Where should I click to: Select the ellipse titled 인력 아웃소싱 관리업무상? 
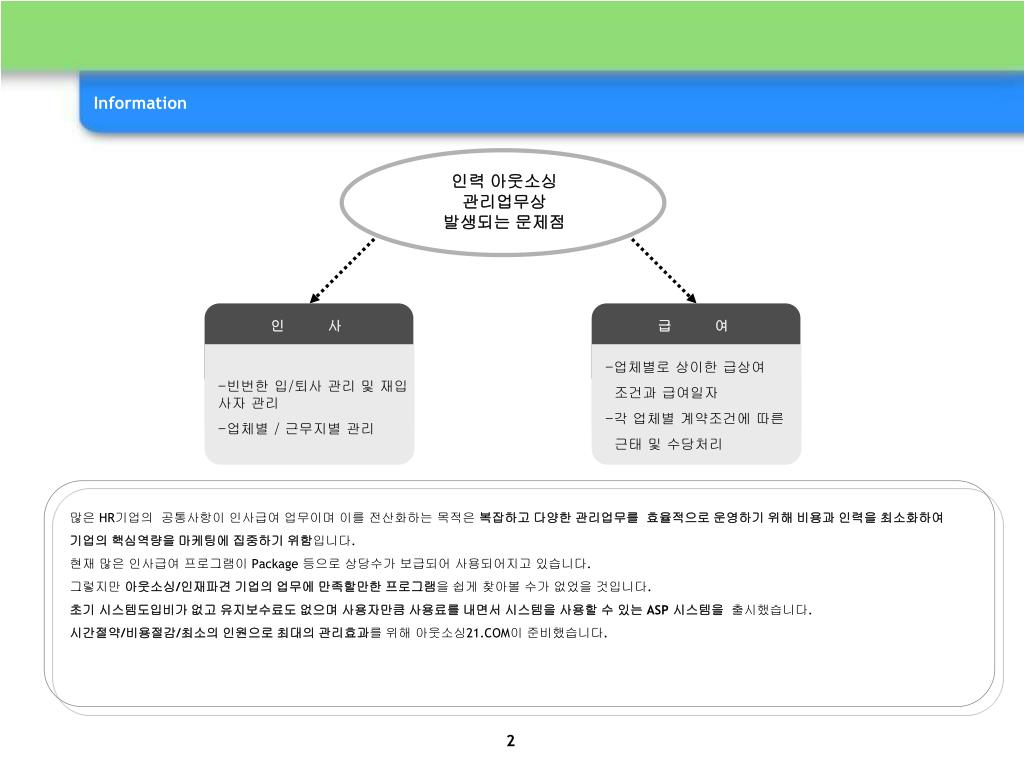click(503, 202)
